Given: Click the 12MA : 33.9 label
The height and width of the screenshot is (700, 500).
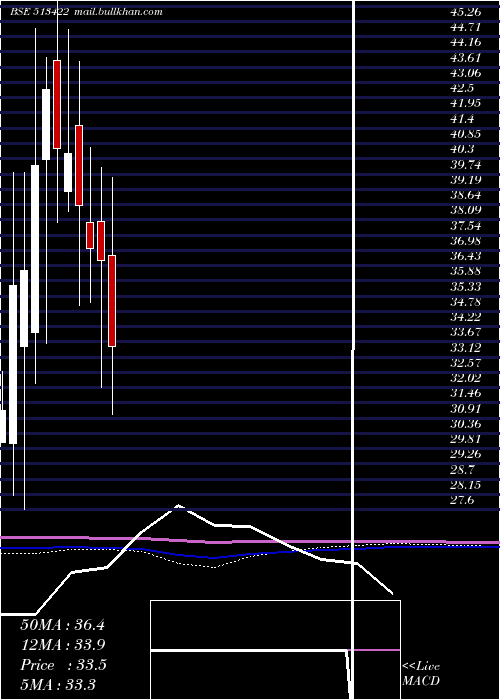Looking at the screenshot, I should coord(63,645).
